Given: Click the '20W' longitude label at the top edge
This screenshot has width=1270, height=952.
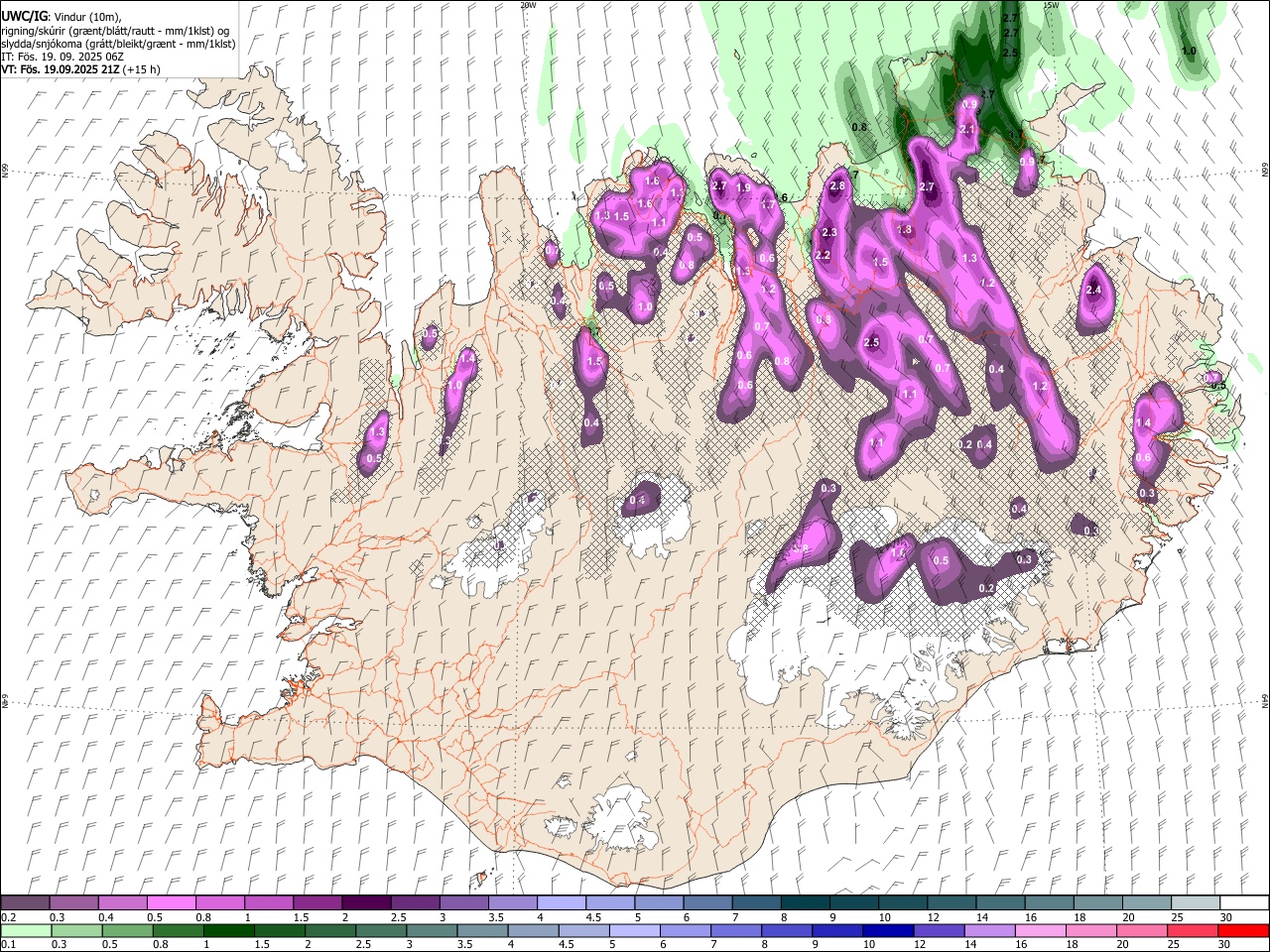Looking at the screenshot, I should click(528, 5).
